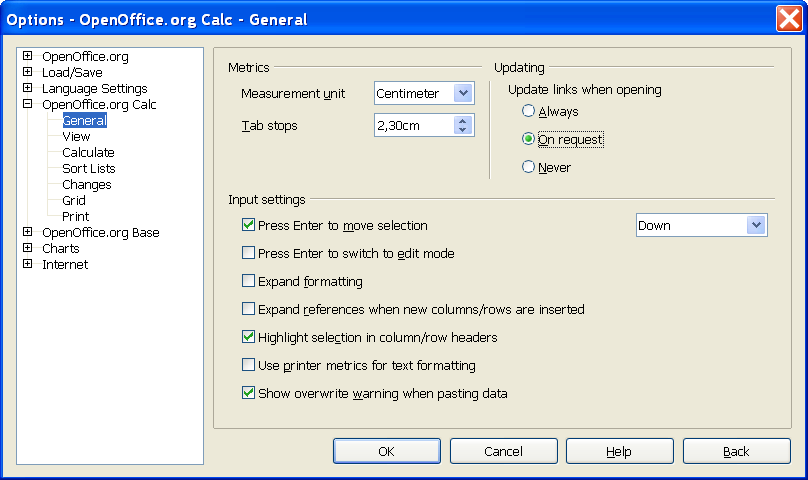
Task: Decrease Tab stops with spinner down arrow
Action: click(x=462, y=130)
